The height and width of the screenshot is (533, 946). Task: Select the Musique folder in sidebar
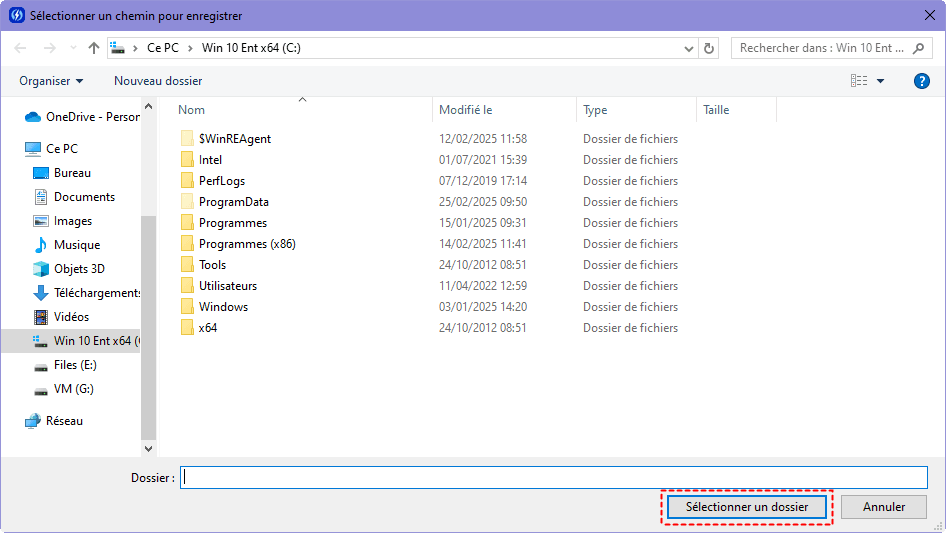[76, 245]
